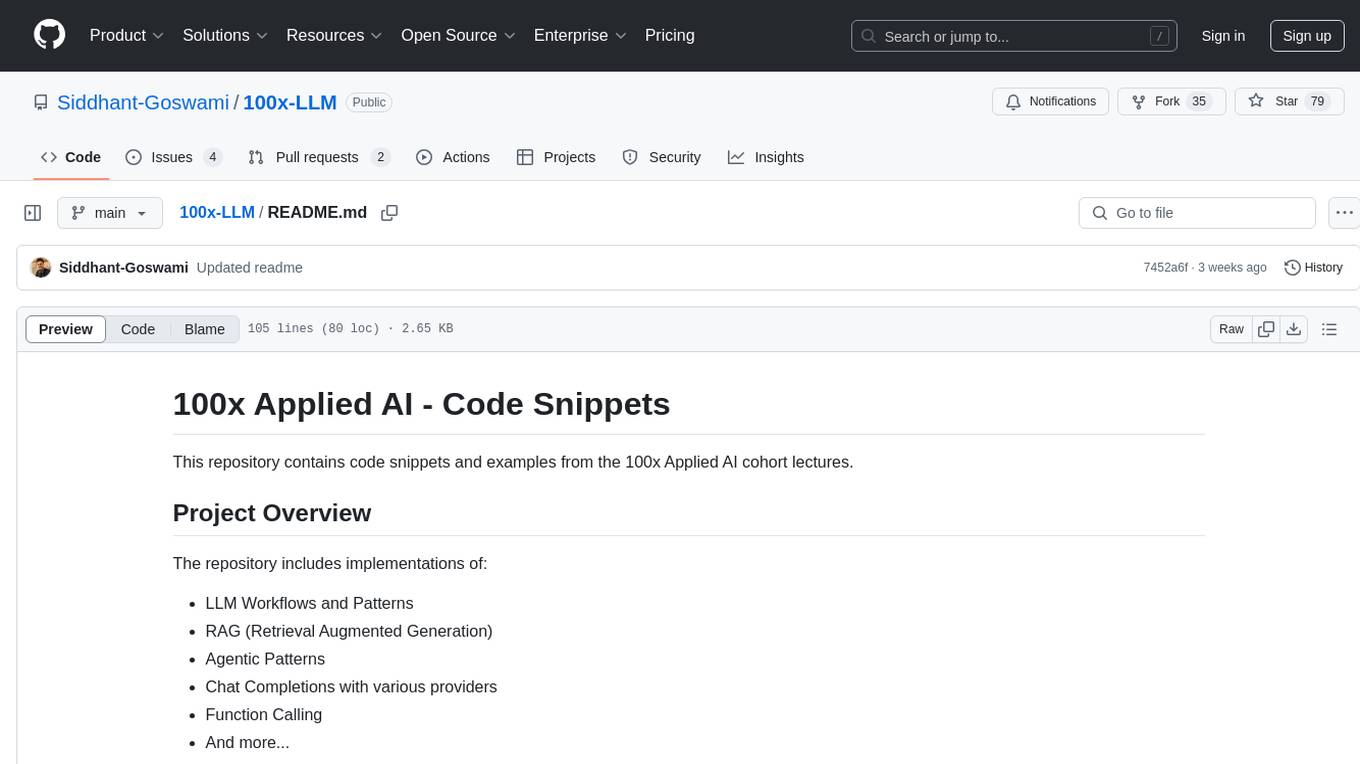Image resolution: width=1360 pixels, height=764 pixels.
Task: Open the Pricing page
Action: click(670, 35)
